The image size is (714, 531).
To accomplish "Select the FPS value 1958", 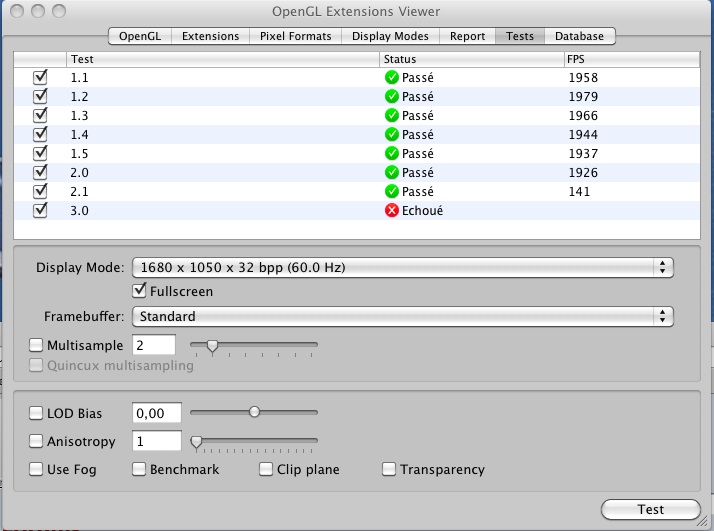I will 583,78.
